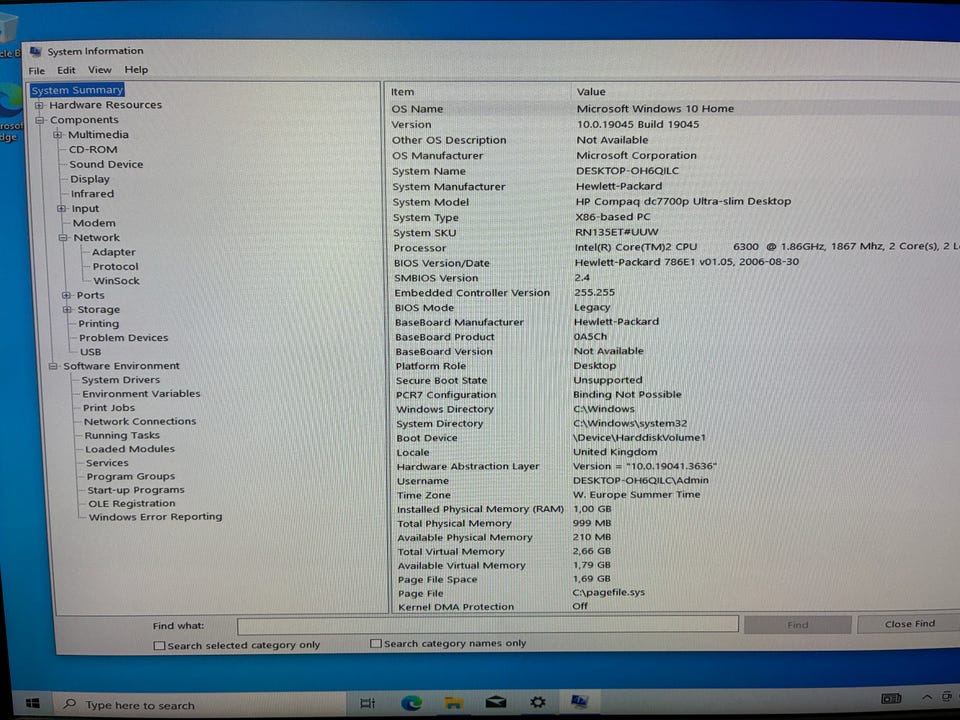Open the Task View taskbar icon
This screenshot has width=960, height=720.
click(x=367, y=703)
